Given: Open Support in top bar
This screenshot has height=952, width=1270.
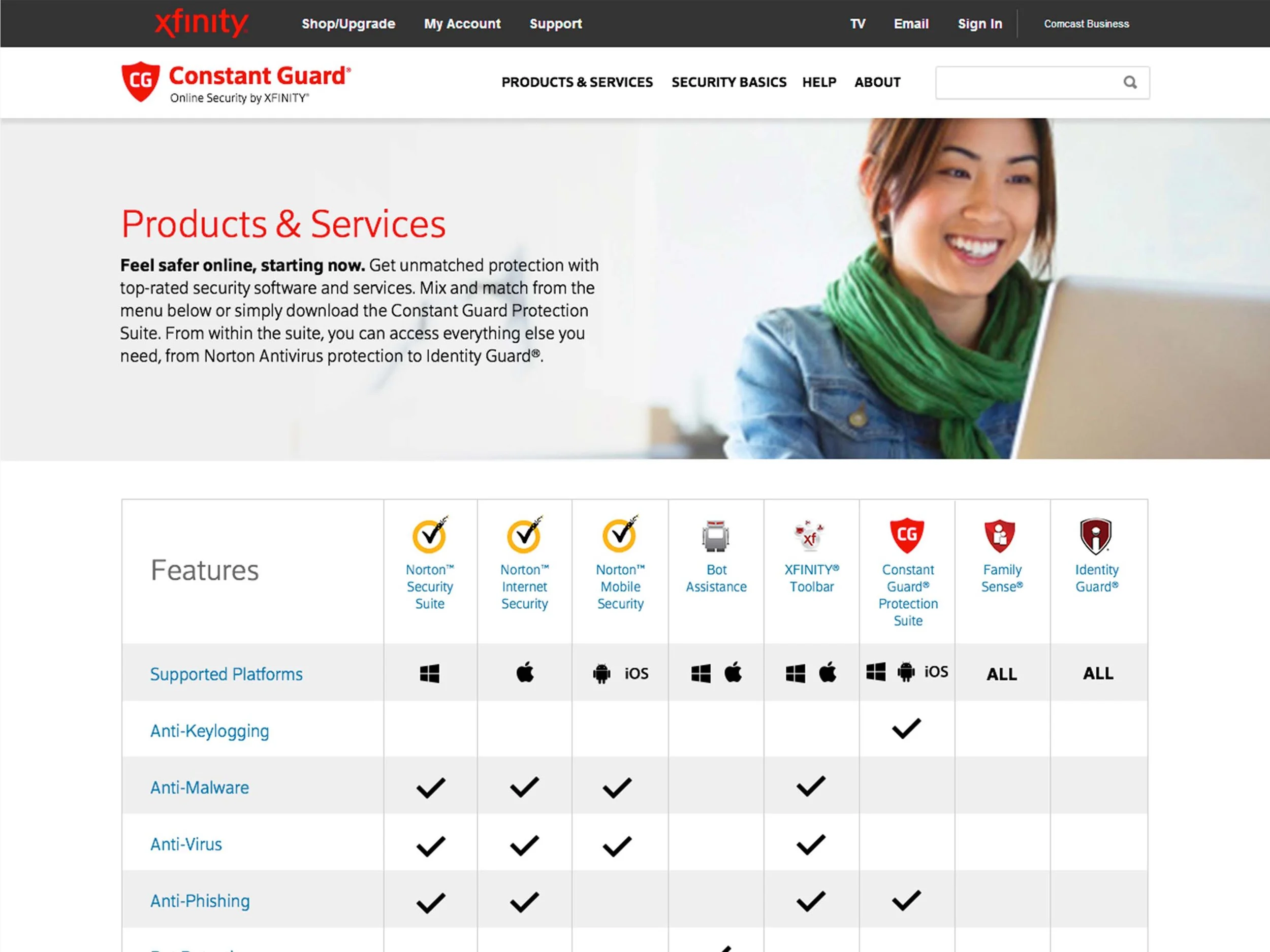Looking at the screenshot, I should coord(556,24).
